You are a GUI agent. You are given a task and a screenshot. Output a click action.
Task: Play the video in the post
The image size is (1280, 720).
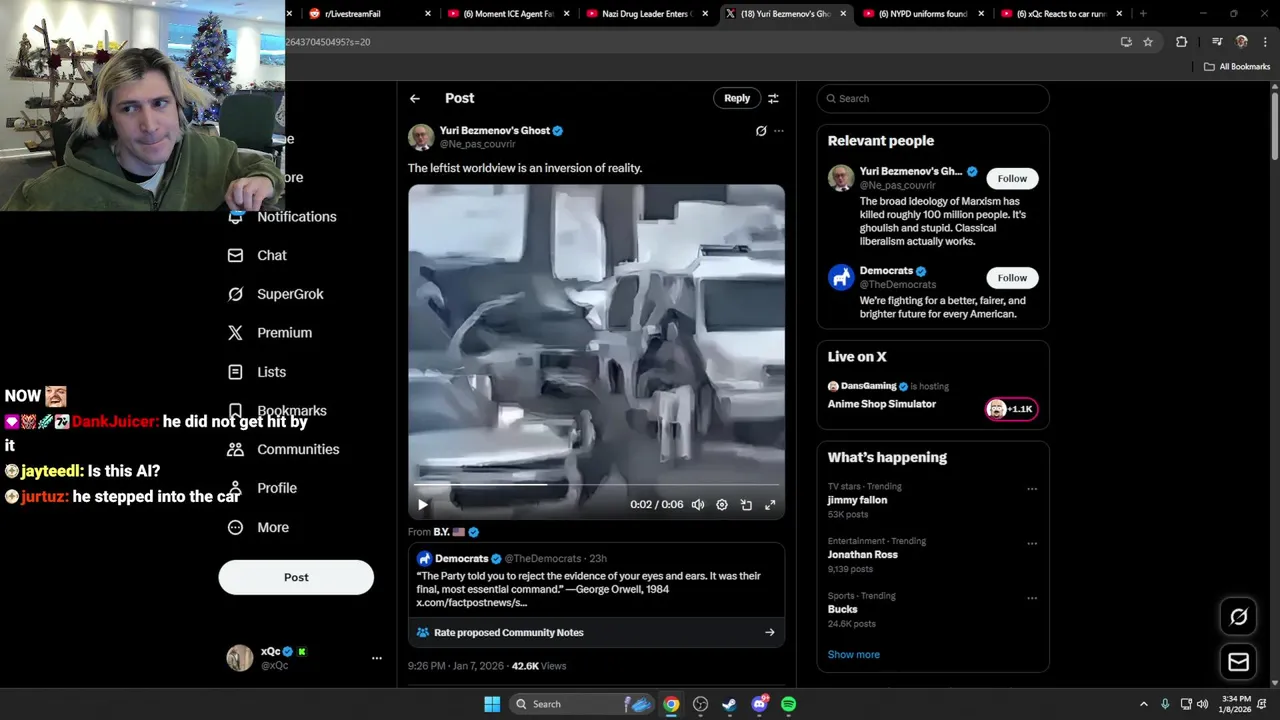point(422,505)
